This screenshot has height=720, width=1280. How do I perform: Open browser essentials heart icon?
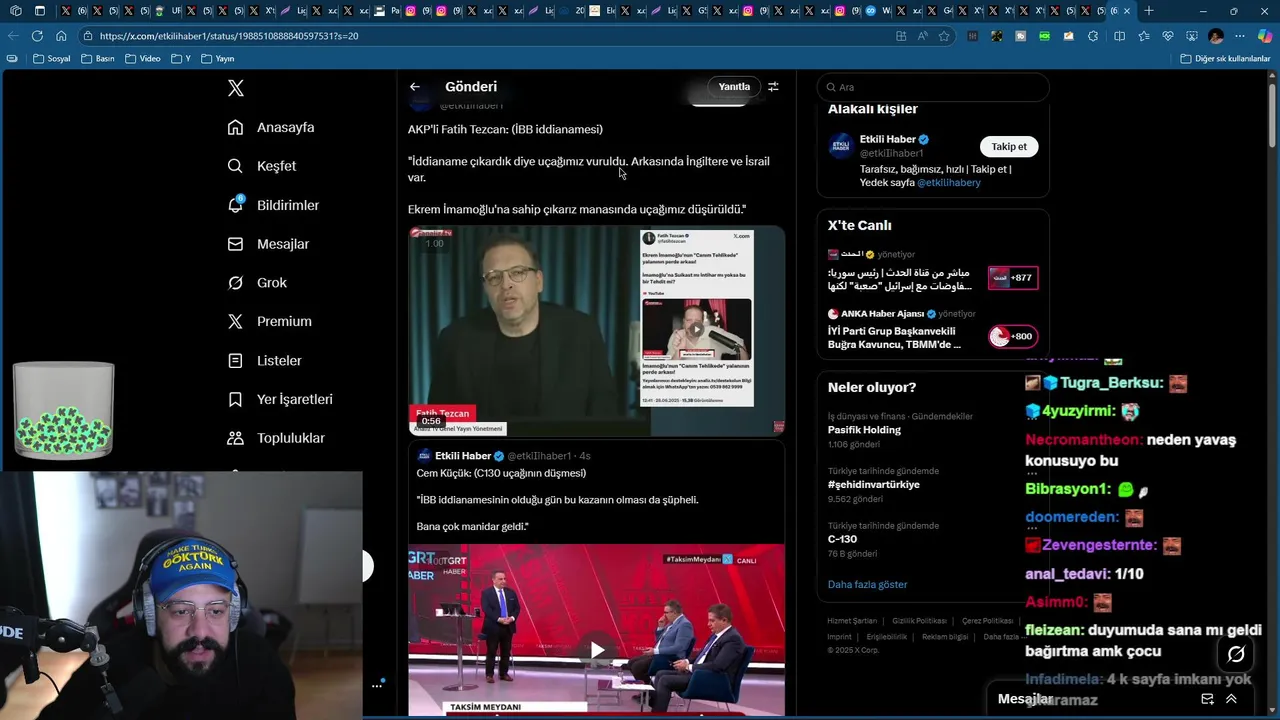[1167, 36]
